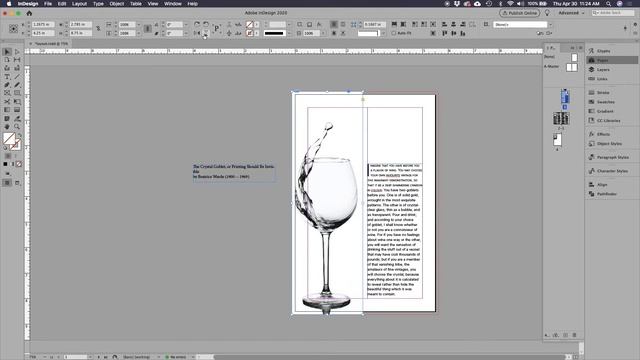Screen dimensions: 640x360
Task: Open the Table menu
Action: (x=136, y=4)
